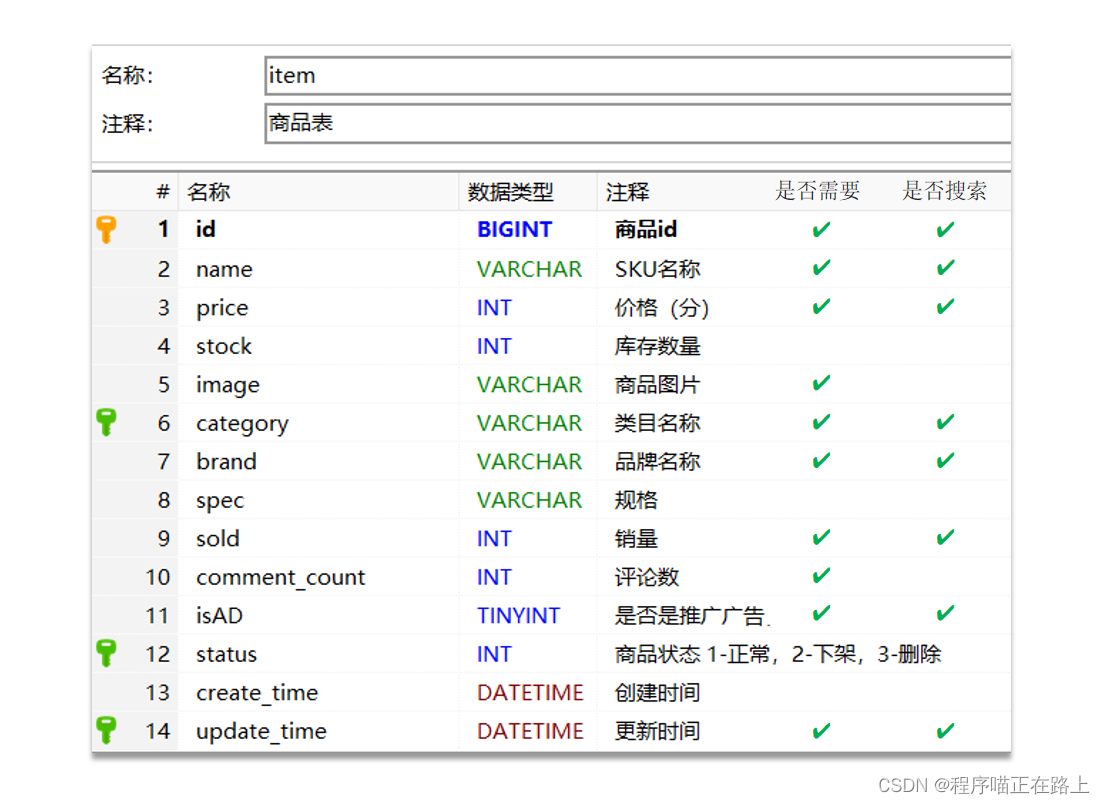Click the price column name cell
1105x804 pixels.
222,309
